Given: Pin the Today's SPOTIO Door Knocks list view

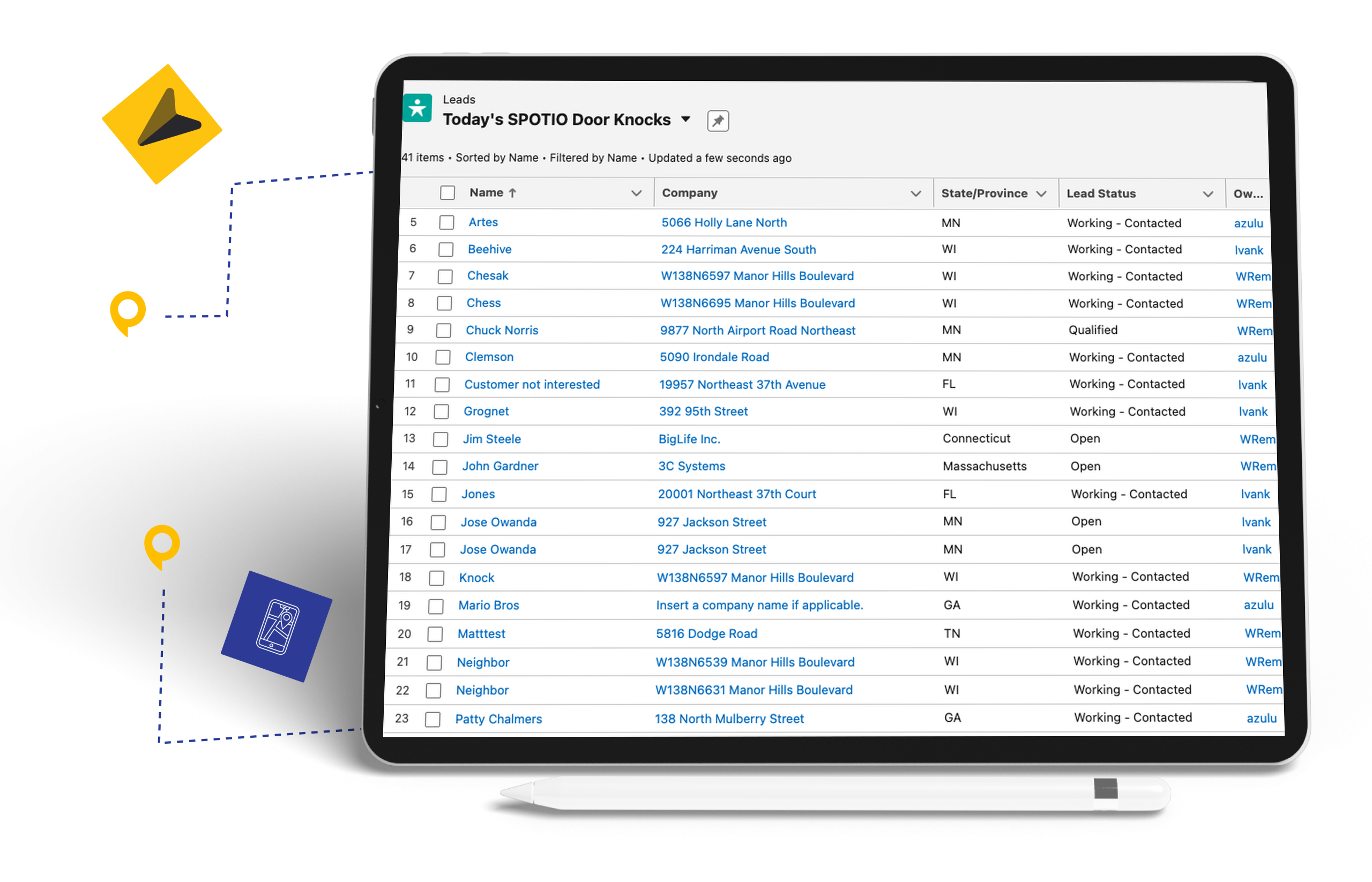Looking at the screenshot, I should 718,121.
